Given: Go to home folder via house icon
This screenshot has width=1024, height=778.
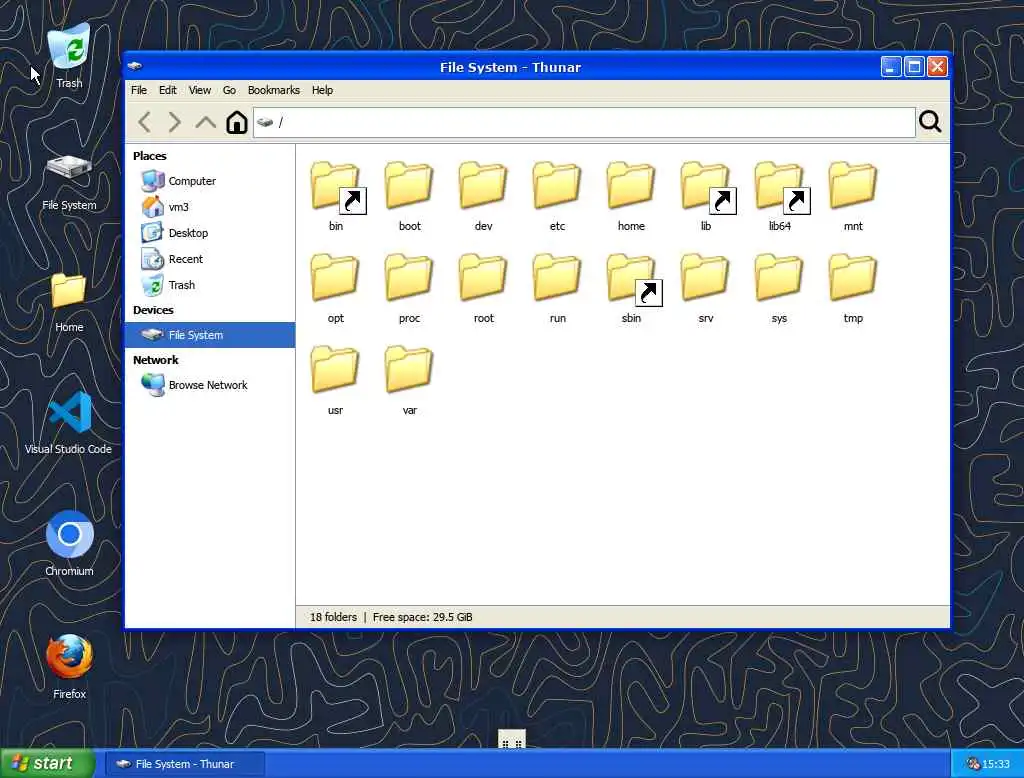Looking at the screenshot, I should pos(236,122).
